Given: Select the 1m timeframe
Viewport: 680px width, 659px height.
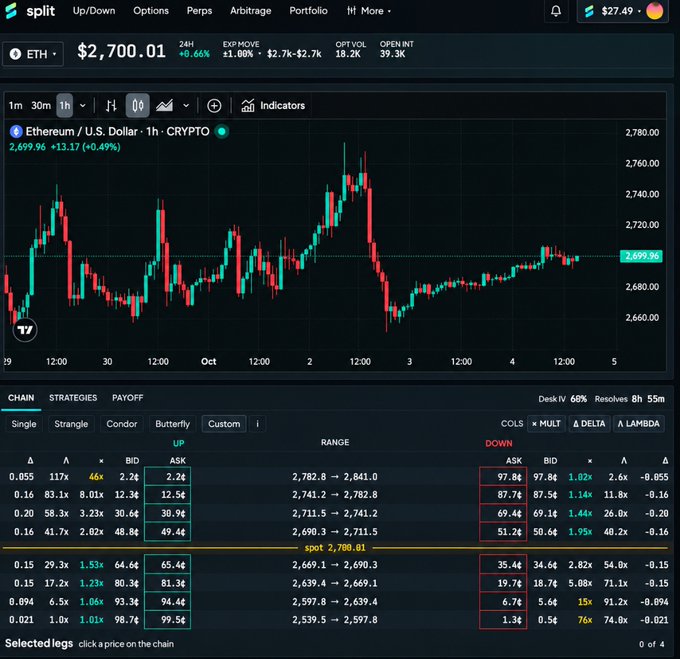Looking at the screenshot, I should (16, 105).
